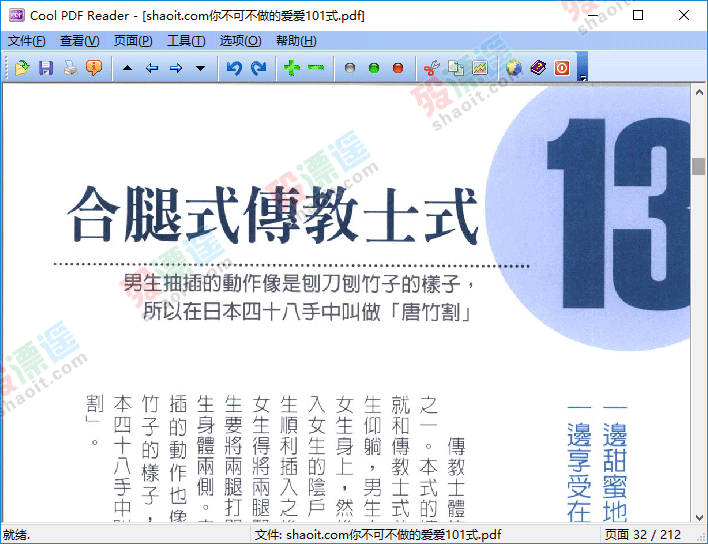
Task: Zoom in with green plus icon
Action: coord(292,68)
